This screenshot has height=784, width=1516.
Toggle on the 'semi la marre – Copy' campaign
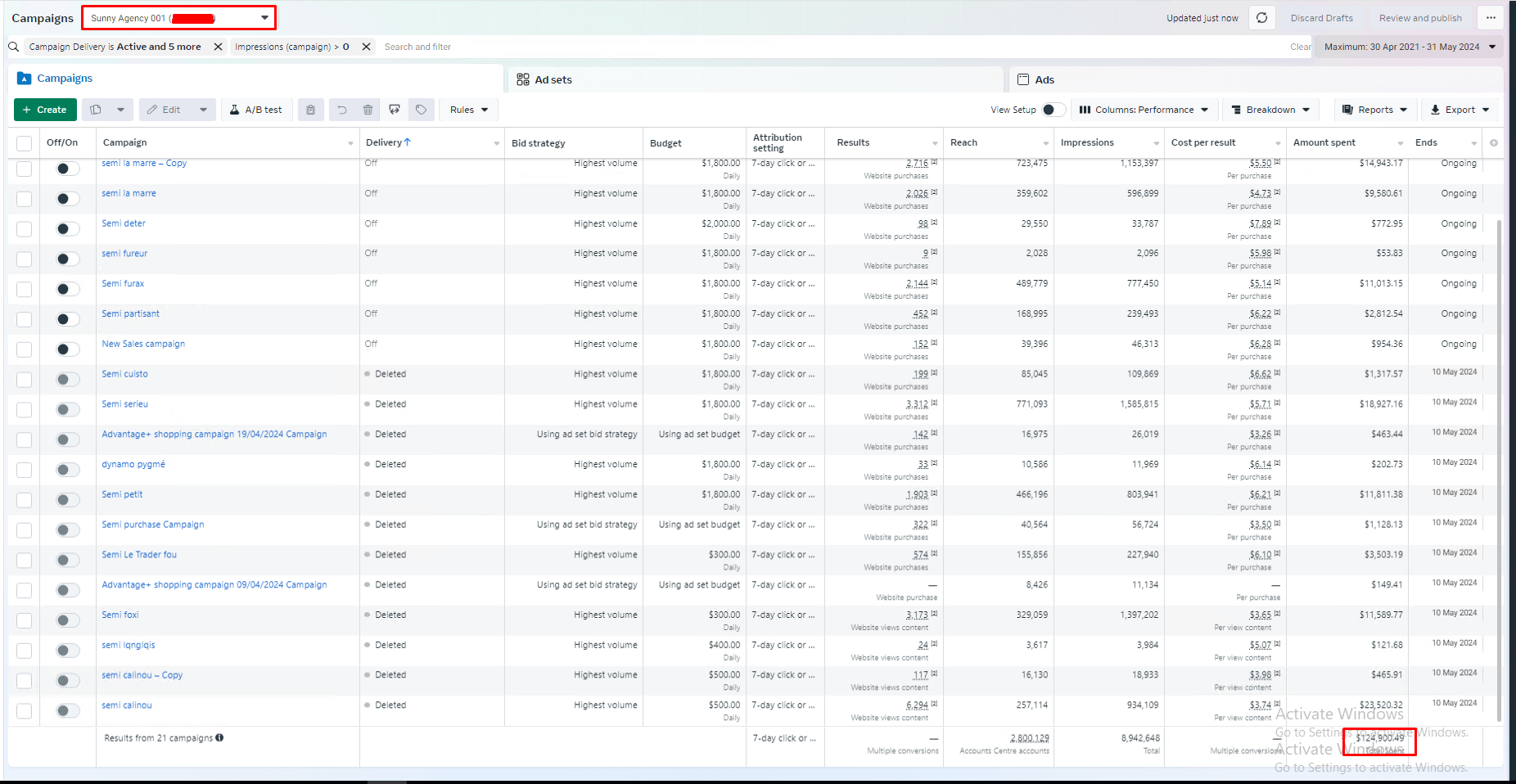tap(67, 169)
